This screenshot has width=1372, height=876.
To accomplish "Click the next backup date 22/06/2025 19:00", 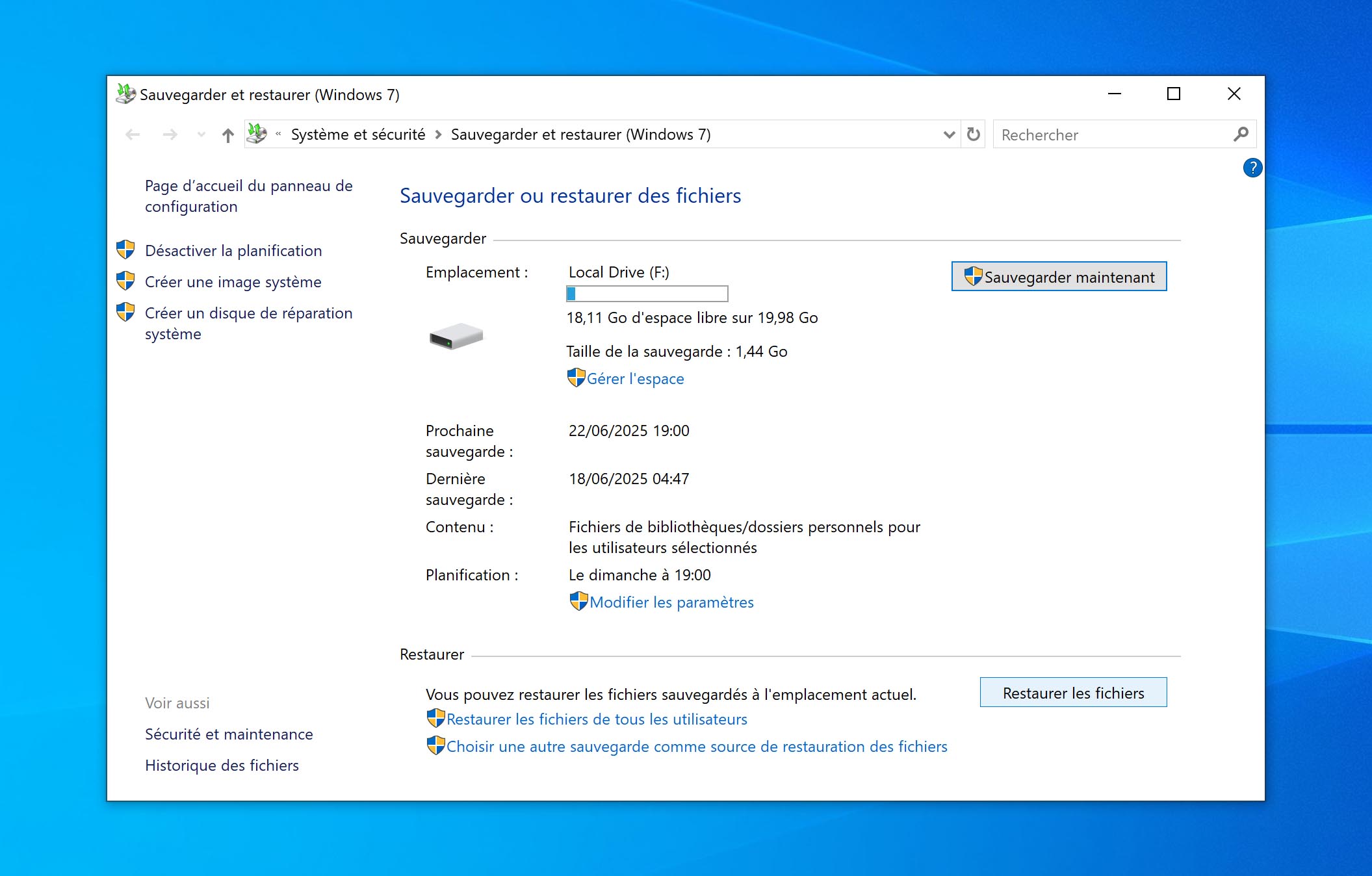I will pyautogui.click(x=629, y=431).
